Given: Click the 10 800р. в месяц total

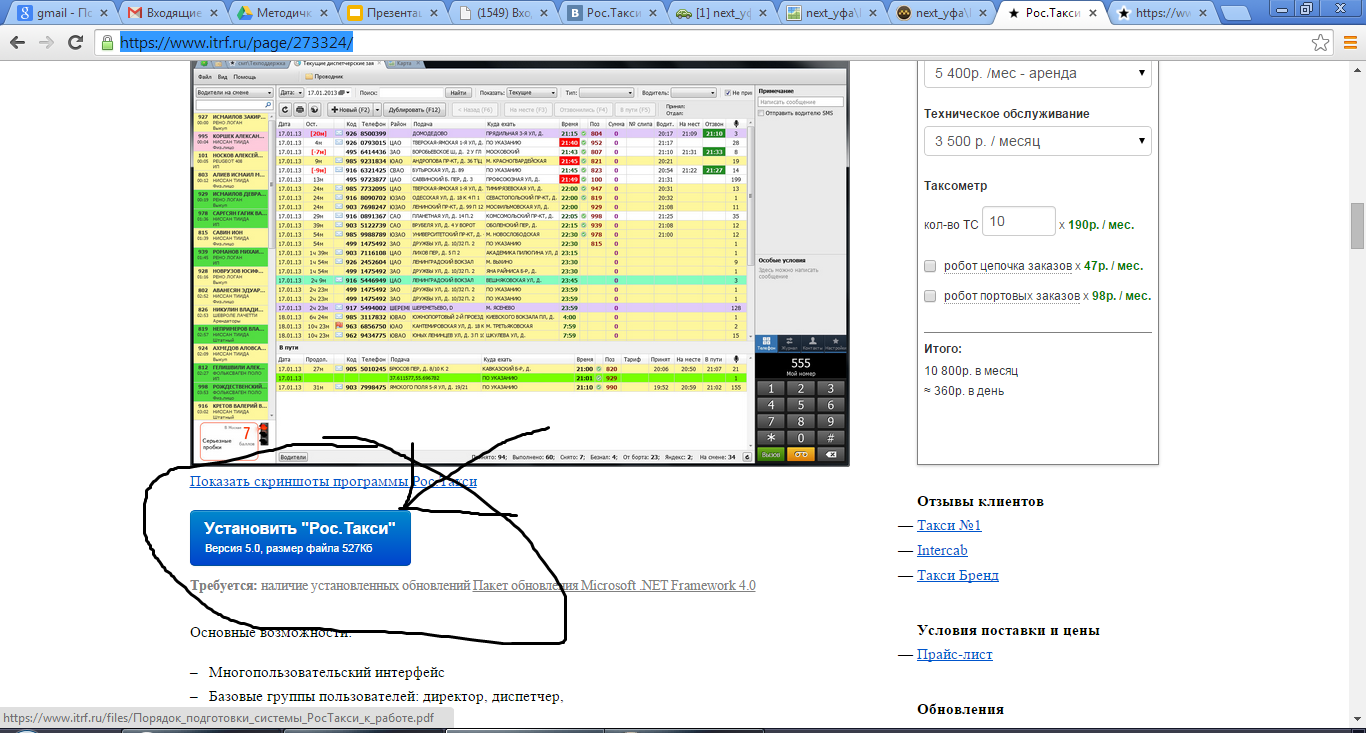Looking at the screenshot, I should (x=971, y=370).
